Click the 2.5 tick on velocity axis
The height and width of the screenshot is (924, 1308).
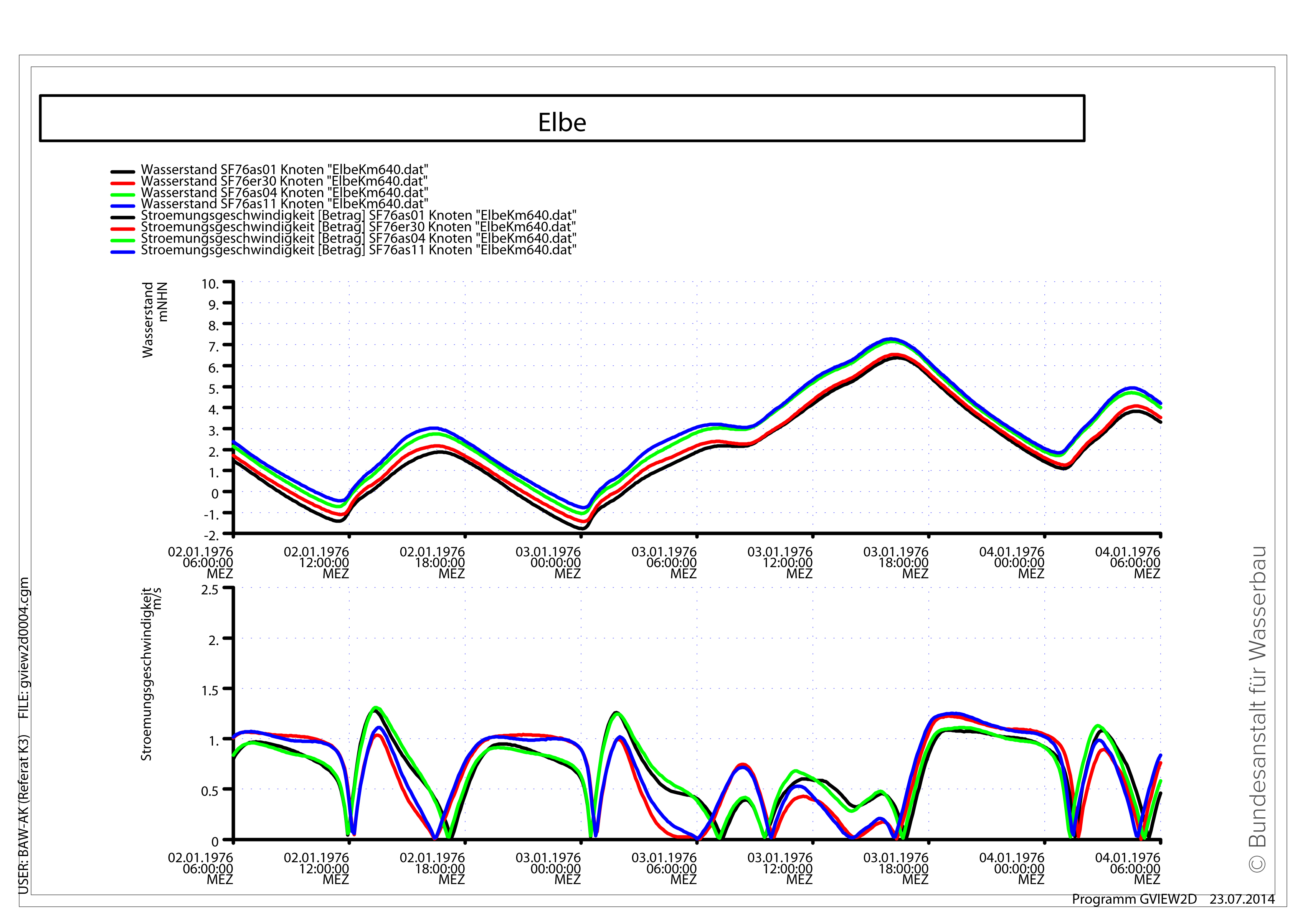pyautogui.click(x=210, y=590)
